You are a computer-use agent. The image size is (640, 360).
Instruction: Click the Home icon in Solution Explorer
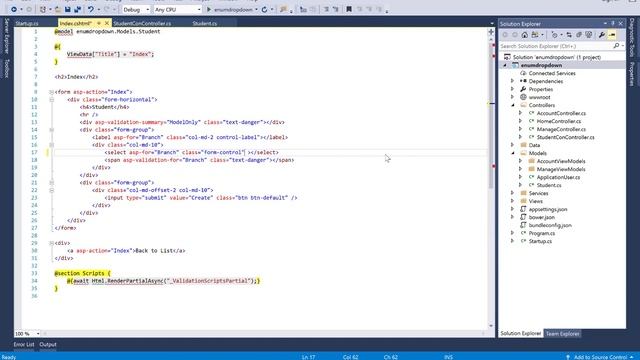524,35
